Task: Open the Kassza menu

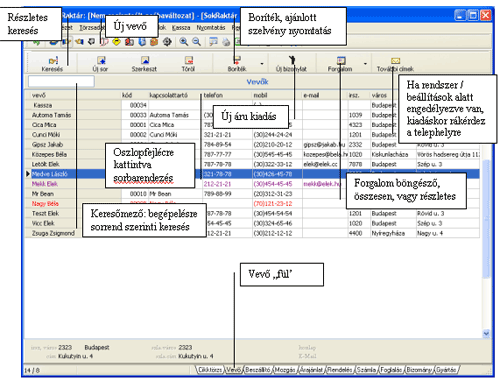Action: pyautogui.click(x=181, y=28)
